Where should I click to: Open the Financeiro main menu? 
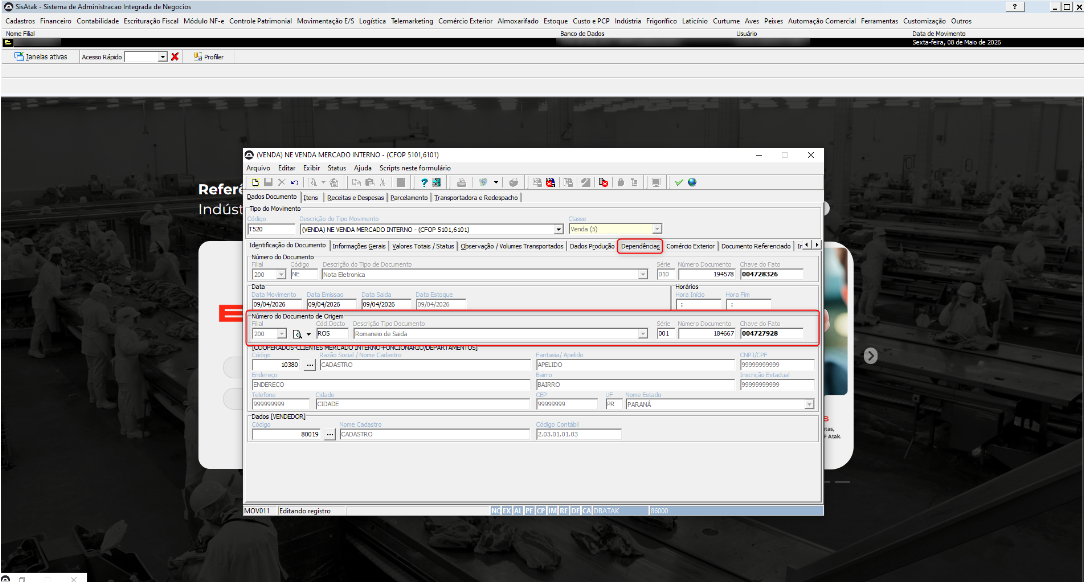[55, 21]
